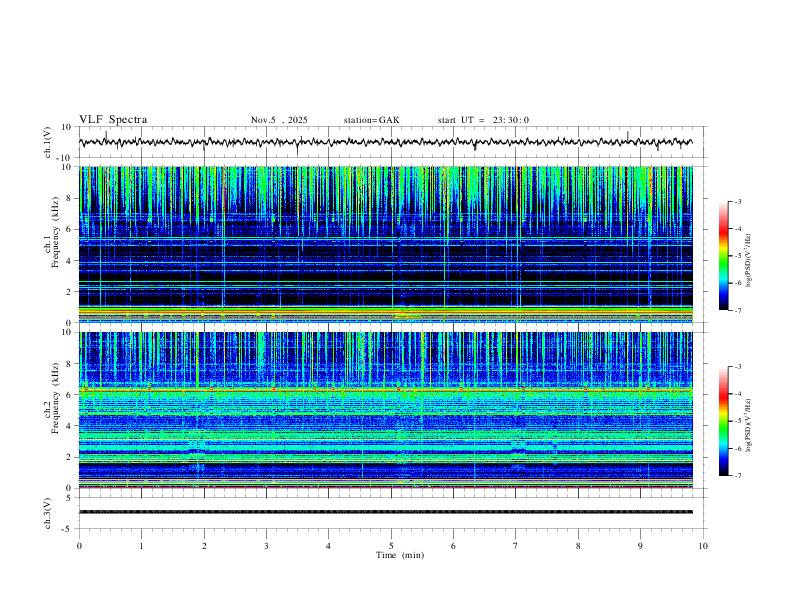
Task: Click time axis tick label "0"
Action: coord(79,546)
